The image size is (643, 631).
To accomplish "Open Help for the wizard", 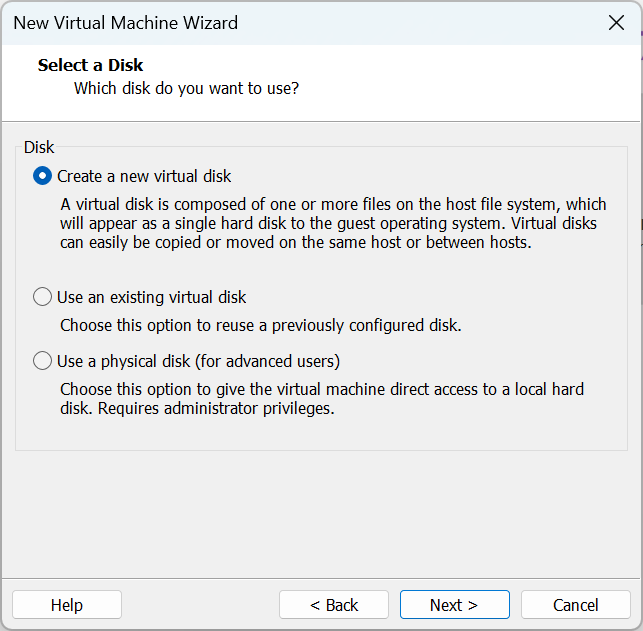I will 67,605.
